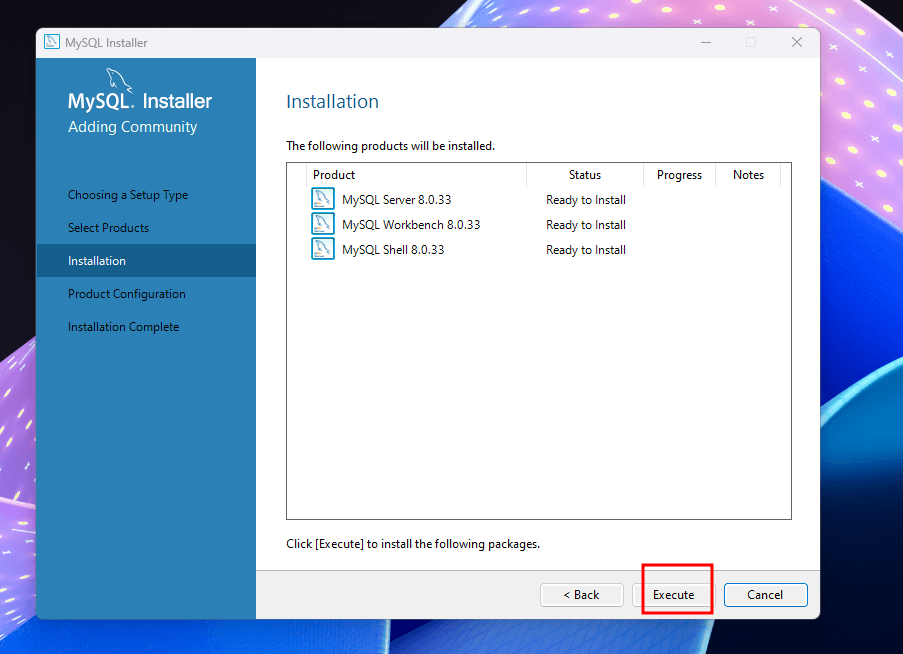Click the MySQL Installer title bar icon
903x654 pixels.
(x=52, y=42)
